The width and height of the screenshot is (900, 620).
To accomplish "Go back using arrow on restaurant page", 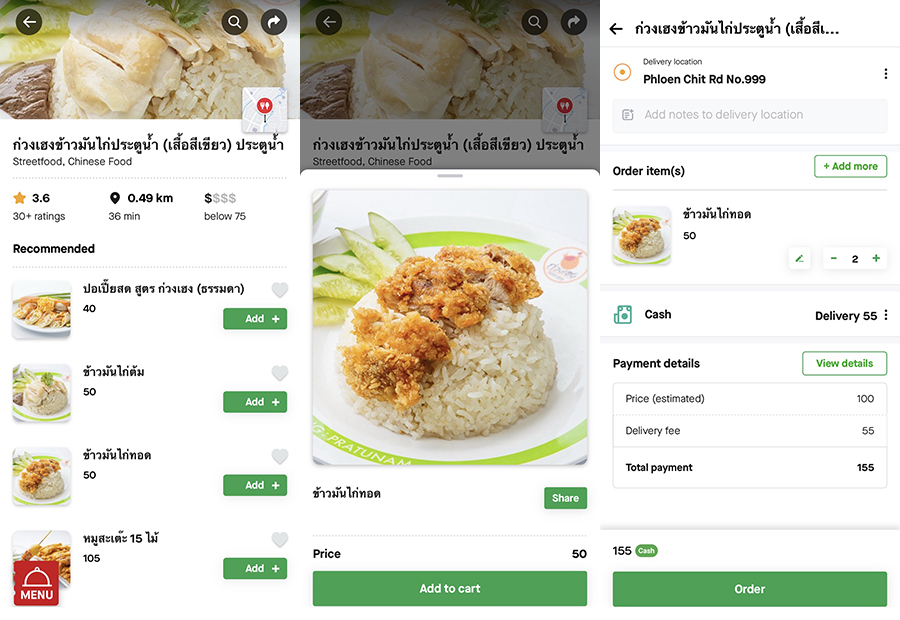I will click(29, 22).
